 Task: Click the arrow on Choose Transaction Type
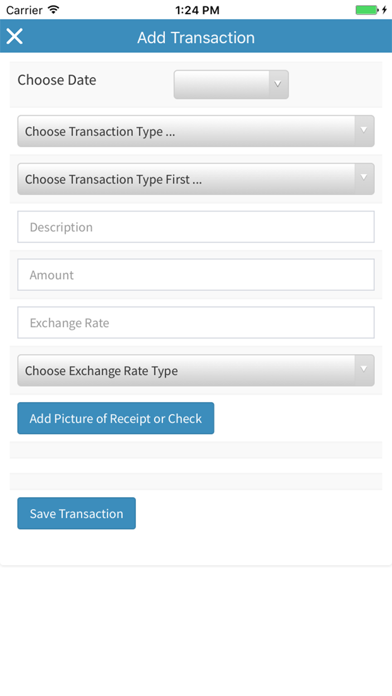tap(364, 130)
